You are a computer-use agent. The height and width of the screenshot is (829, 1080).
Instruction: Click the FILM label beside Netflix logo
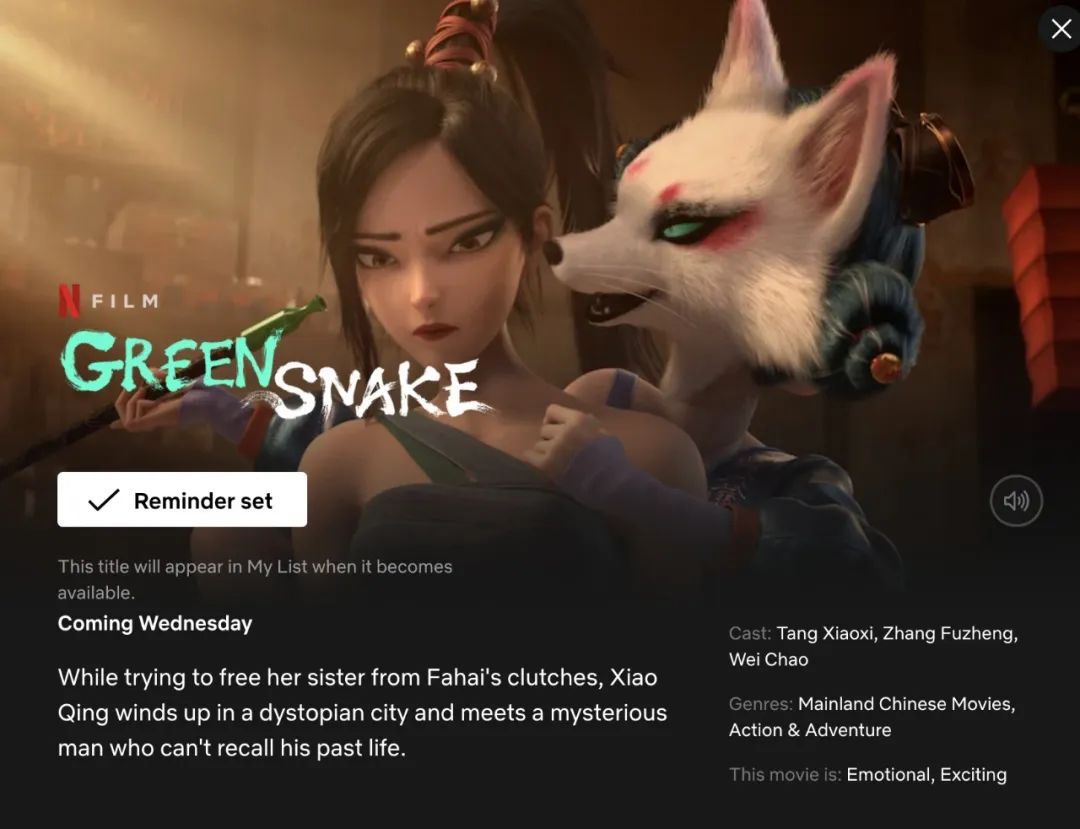tap(125, 301)
